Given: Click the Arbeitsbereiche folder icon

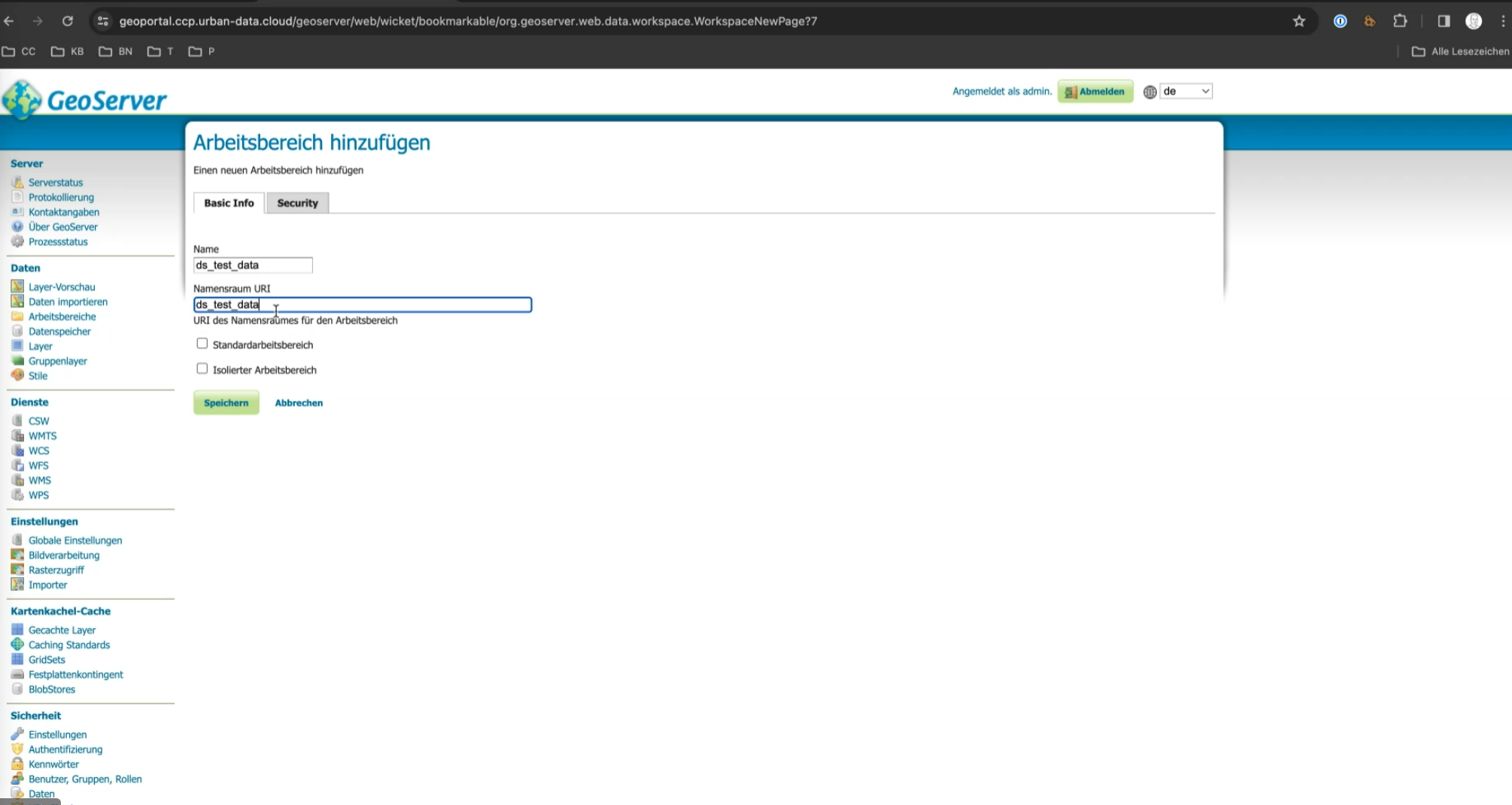Looking at the screenshot, I should pyautogui.click(x=17, y=317).
